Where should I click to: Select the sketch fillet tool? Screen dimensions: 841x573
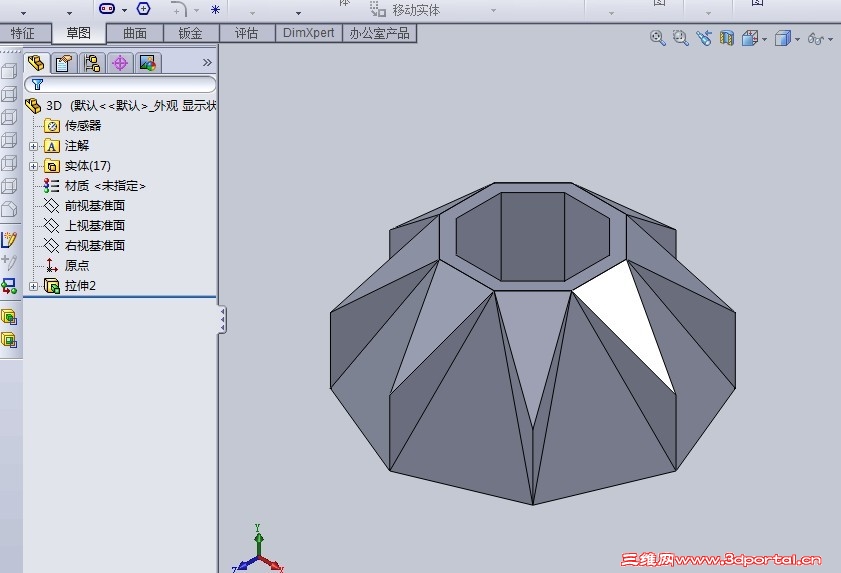(179, 9)
